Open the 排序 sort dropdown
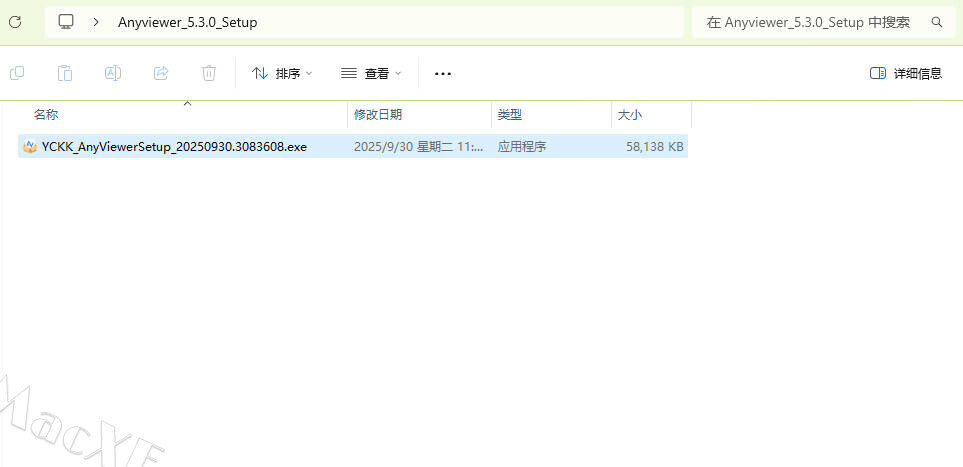This screenshot has width=963, height=467. point(282,73)
